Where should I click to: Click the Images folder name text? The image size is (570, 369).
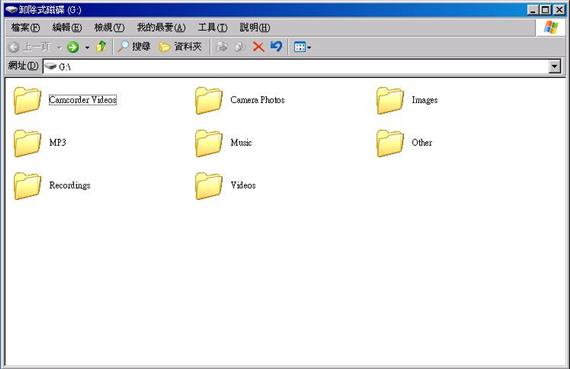point(425,100)
